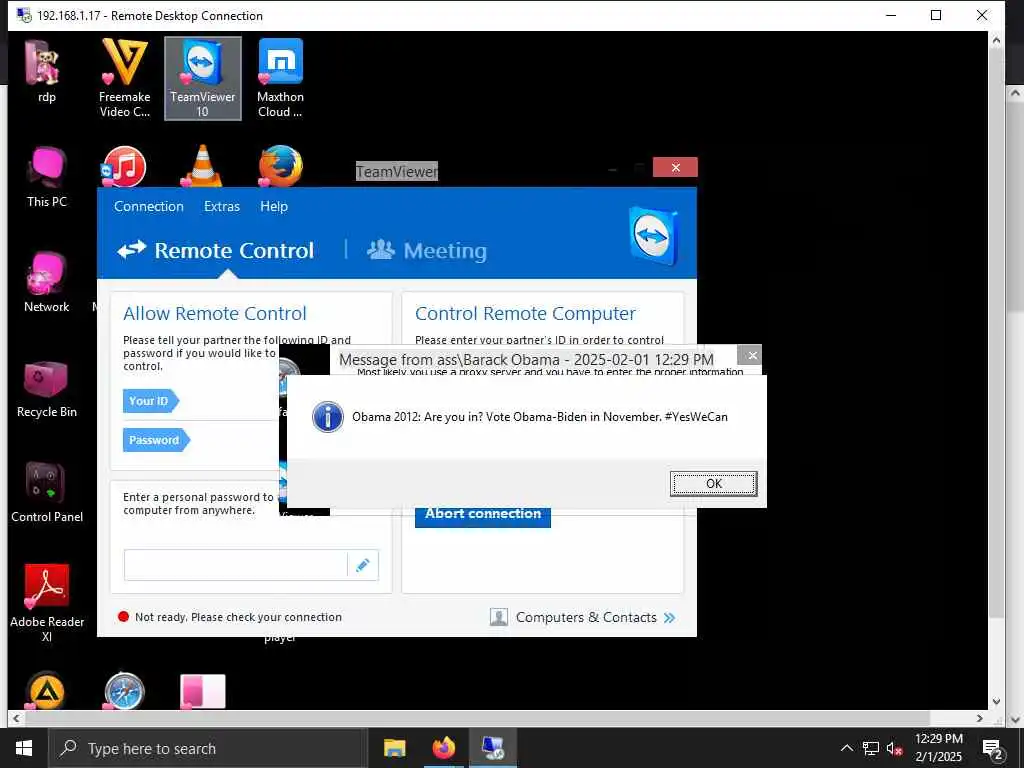This screenshot has height=768, width=1024.
Task: Open Maxthon Cloud browser desktop icon
Action: tap(280, 77)
